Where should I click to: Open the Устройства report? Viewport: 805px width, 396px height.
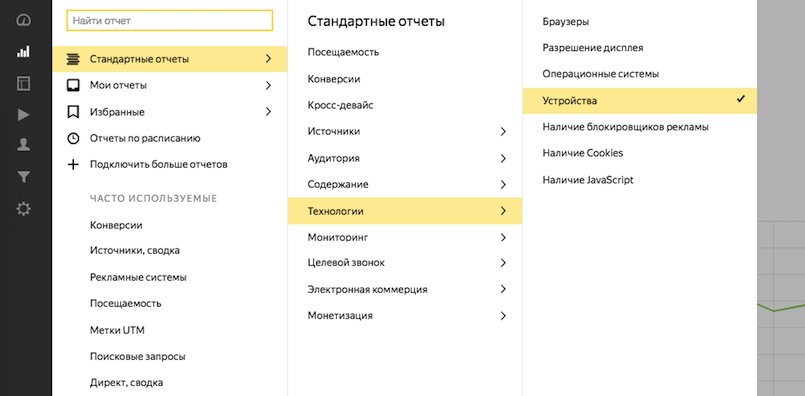(x=640, y=101)
